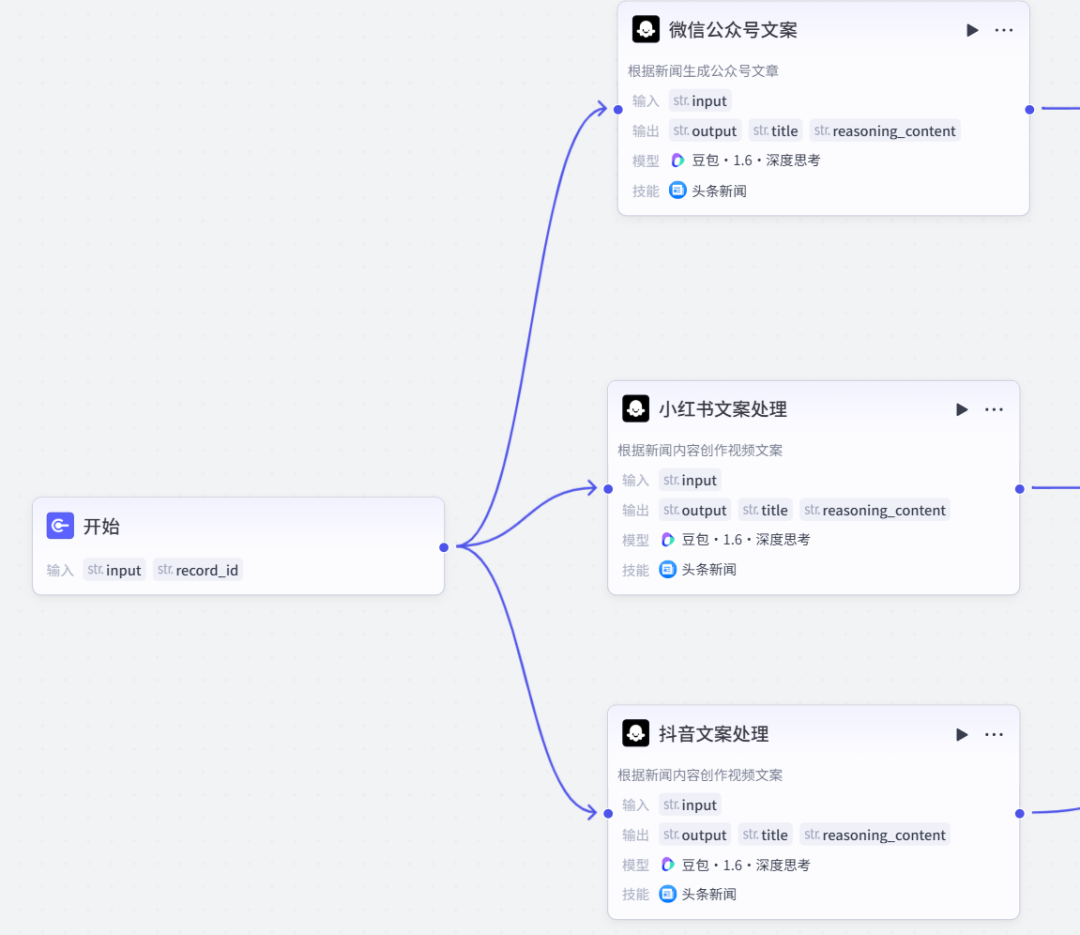Run the 微信公众号文案 node

pos(972,29)
